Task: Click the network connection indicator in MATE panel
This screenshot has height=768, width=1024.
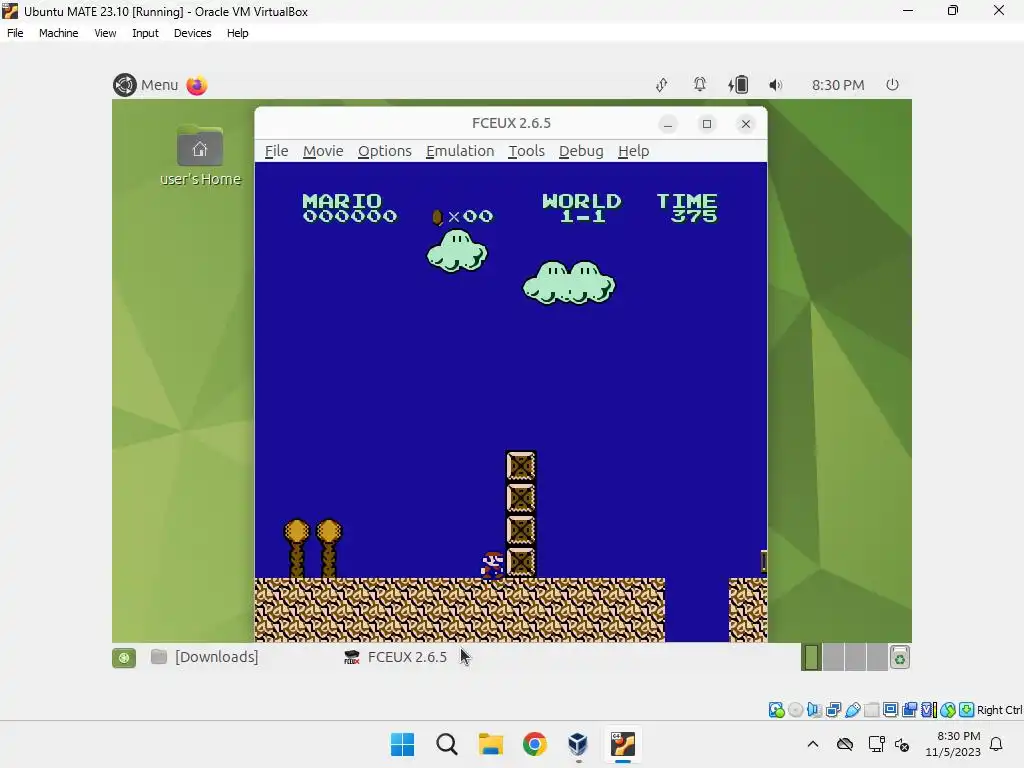Action: (x=662, y=85)
